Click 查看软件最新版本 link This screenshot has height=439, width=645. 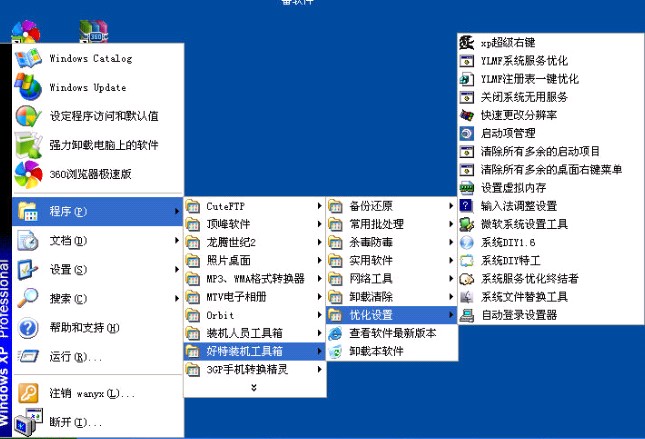point(391,333)
